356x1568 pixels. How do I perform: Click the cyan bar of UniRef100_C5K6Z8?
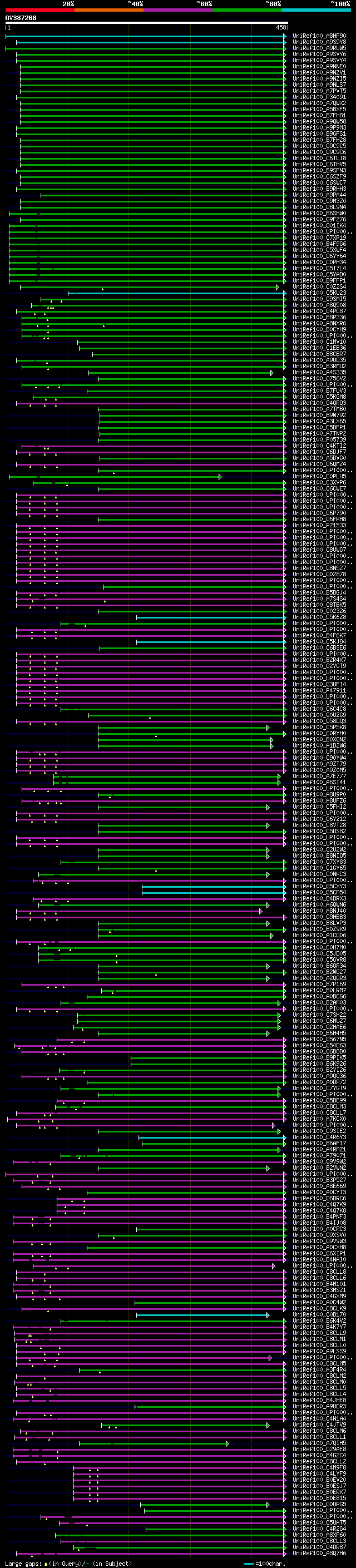tap(211, 617)
